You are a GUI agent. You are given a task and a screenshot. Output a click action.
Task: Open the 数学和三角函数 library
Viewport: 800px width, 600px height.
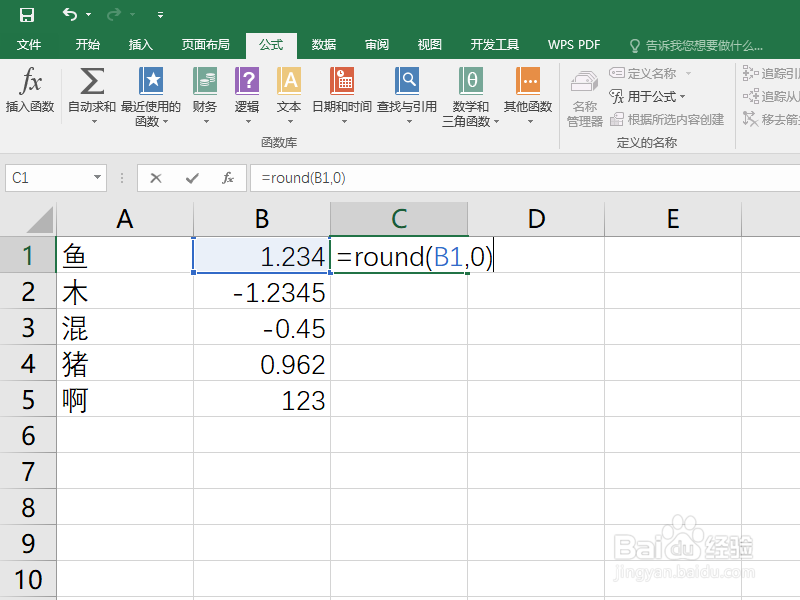(471, 97)
